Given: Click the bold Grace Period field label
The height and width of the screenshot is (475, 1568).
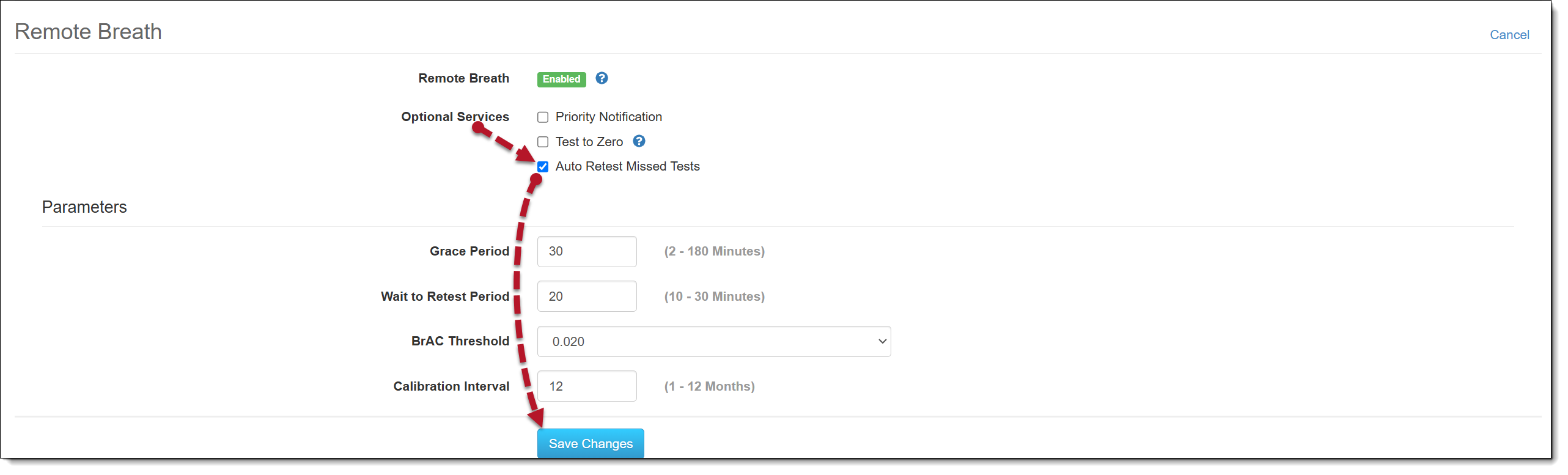Looking at the screenshot, I should coord(469,251).
